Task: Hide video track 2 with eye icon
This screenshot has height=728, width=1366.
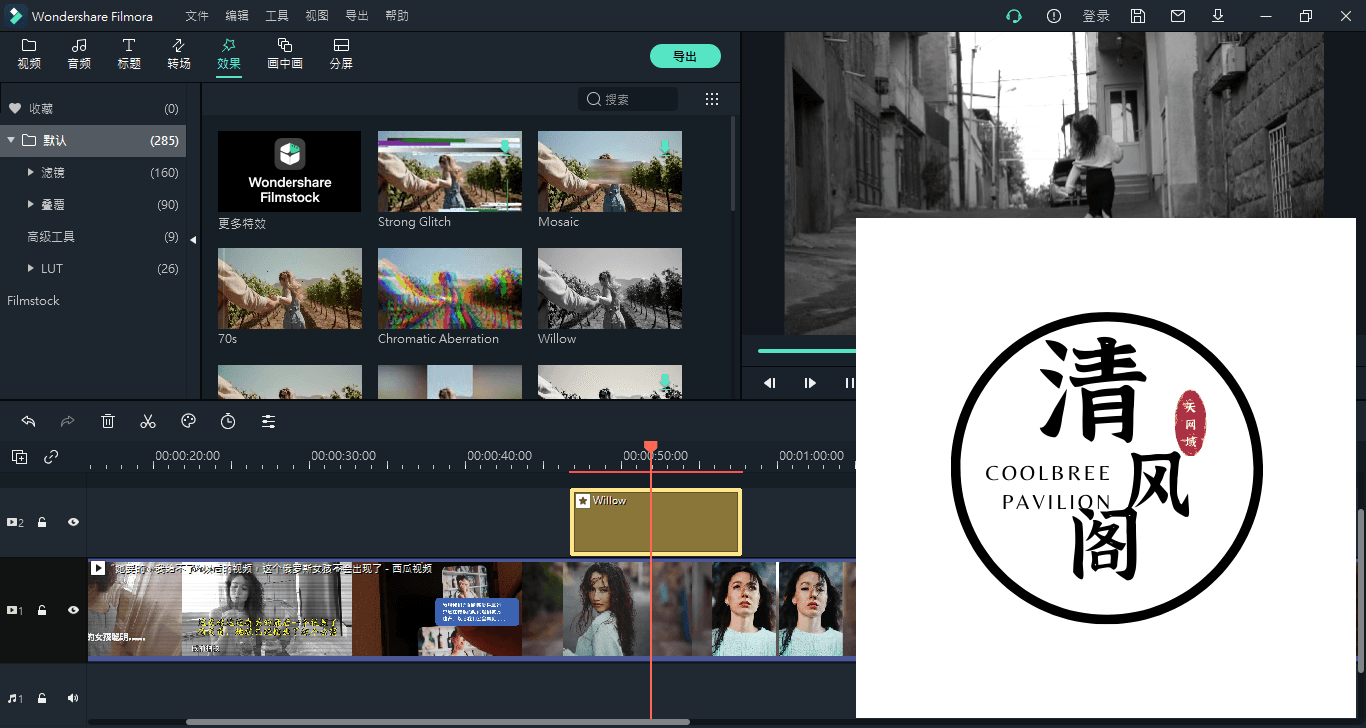Action: pos(73,522)
